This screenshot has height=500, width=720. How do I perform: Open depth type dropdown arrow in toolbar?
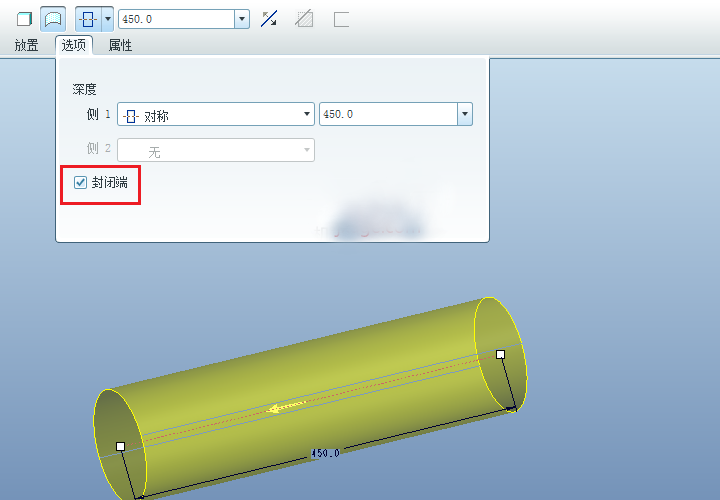coord(107,19)
